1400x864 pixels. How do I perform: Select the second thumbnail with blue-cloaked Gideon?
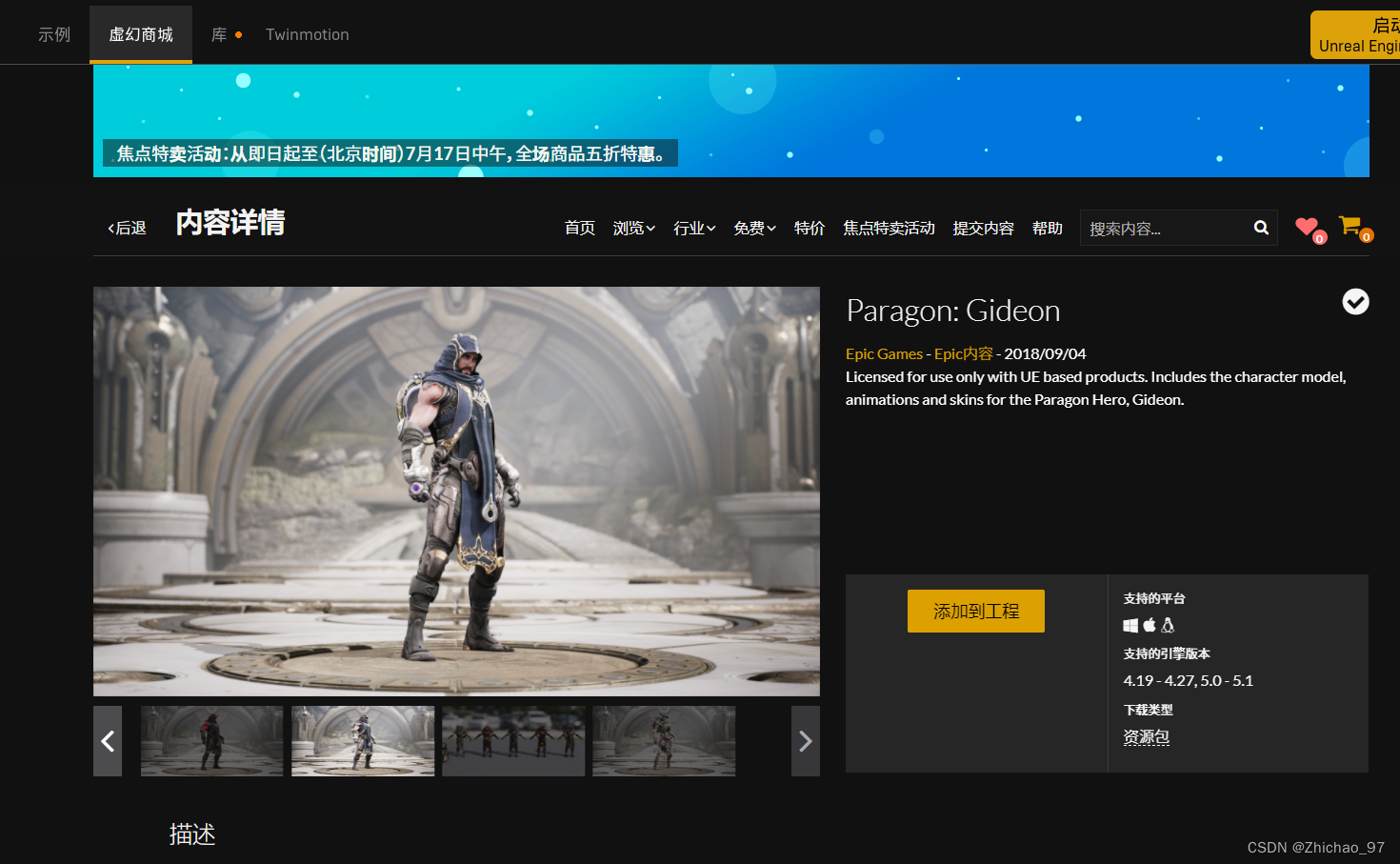tap(363, 741)
